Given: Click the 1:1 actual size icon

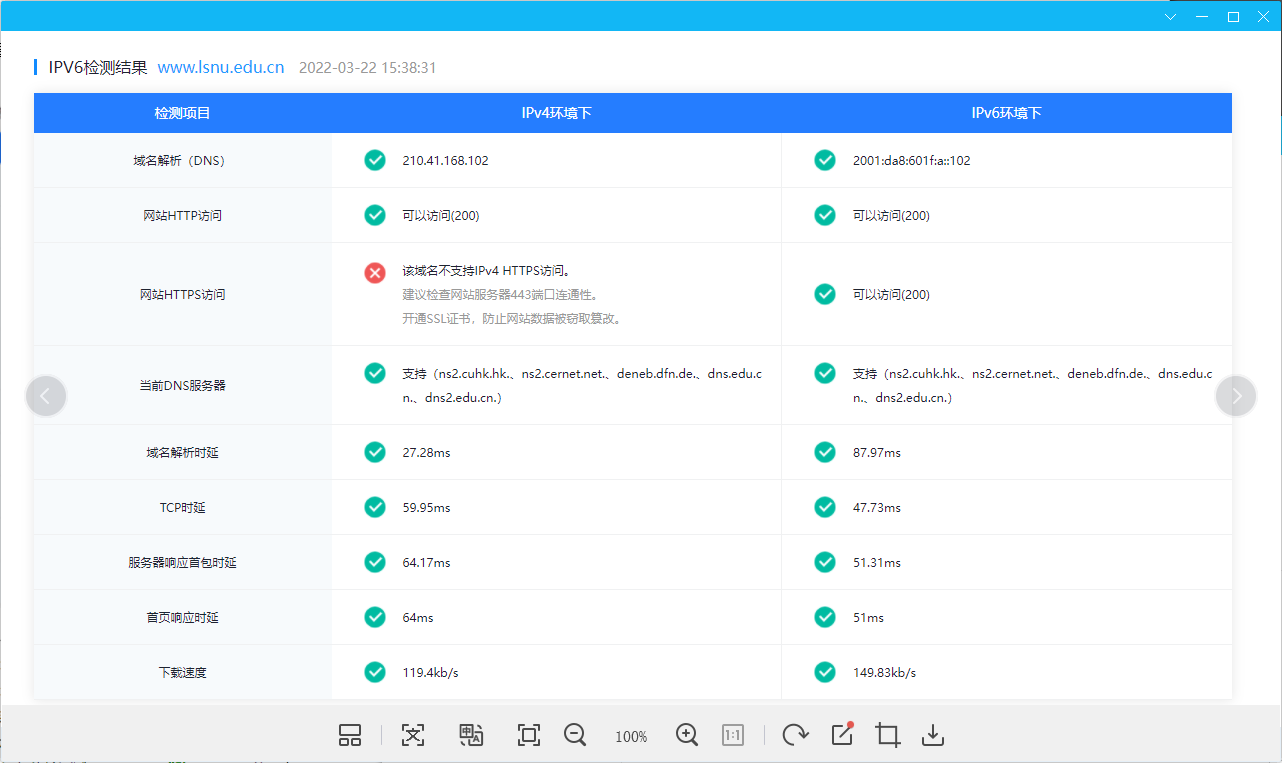Looking at the screenshot, I should [733, 736].
